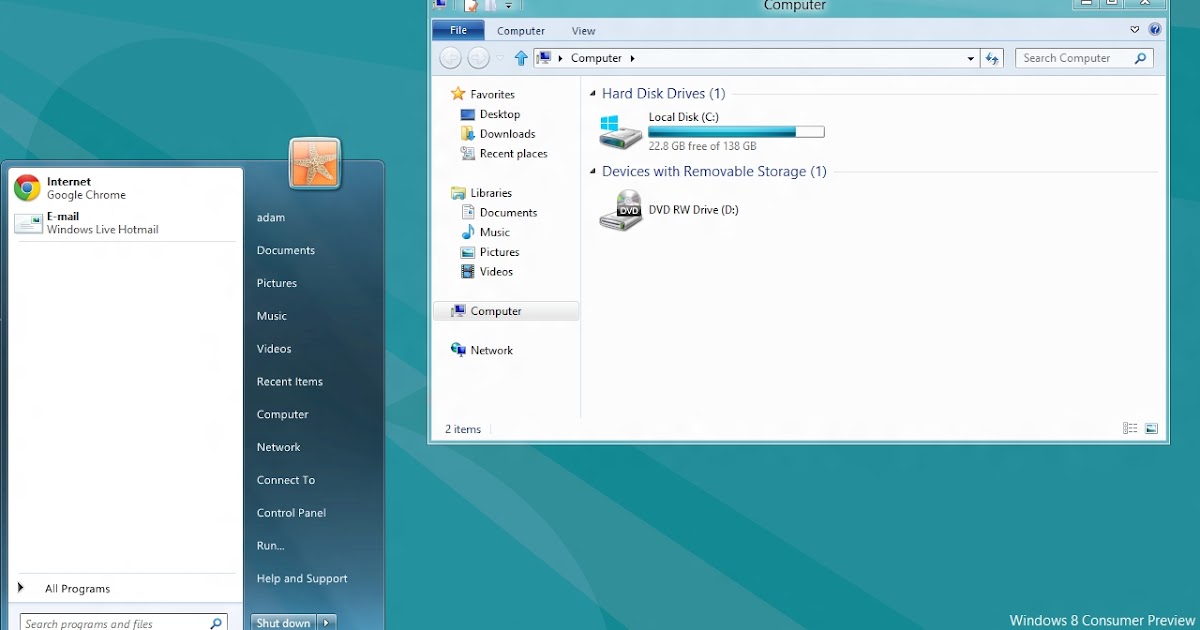
Task: Open Music from Start menu
Action: click(x=272, y=316)
